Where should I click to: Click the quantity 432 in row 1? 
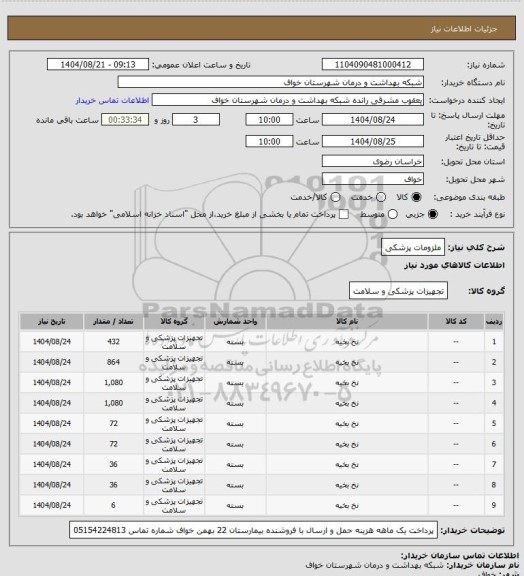114,341
